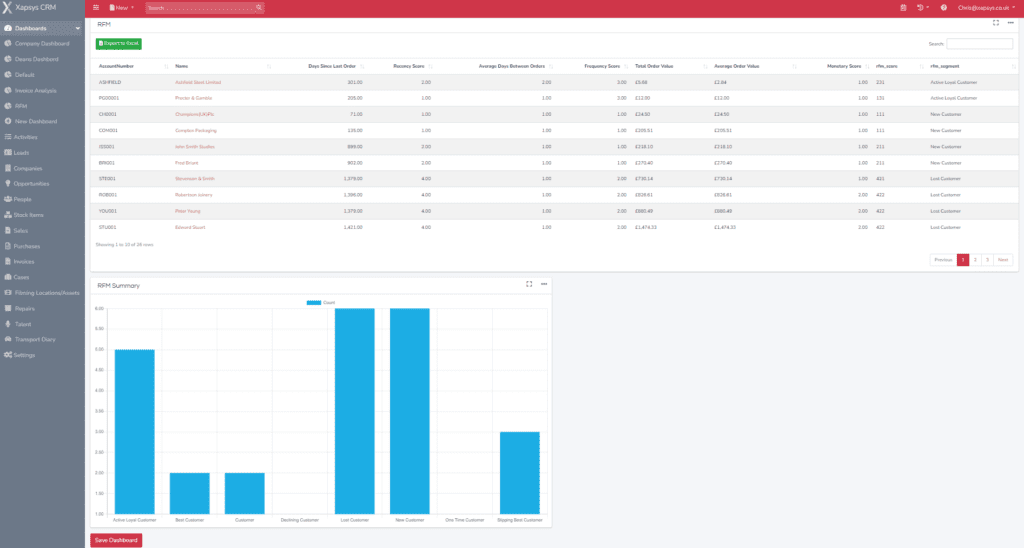The height and width of the screenshot is (548, 1024).
Task: Focus the top bar Search field
Action: click(x=200, y=8)
